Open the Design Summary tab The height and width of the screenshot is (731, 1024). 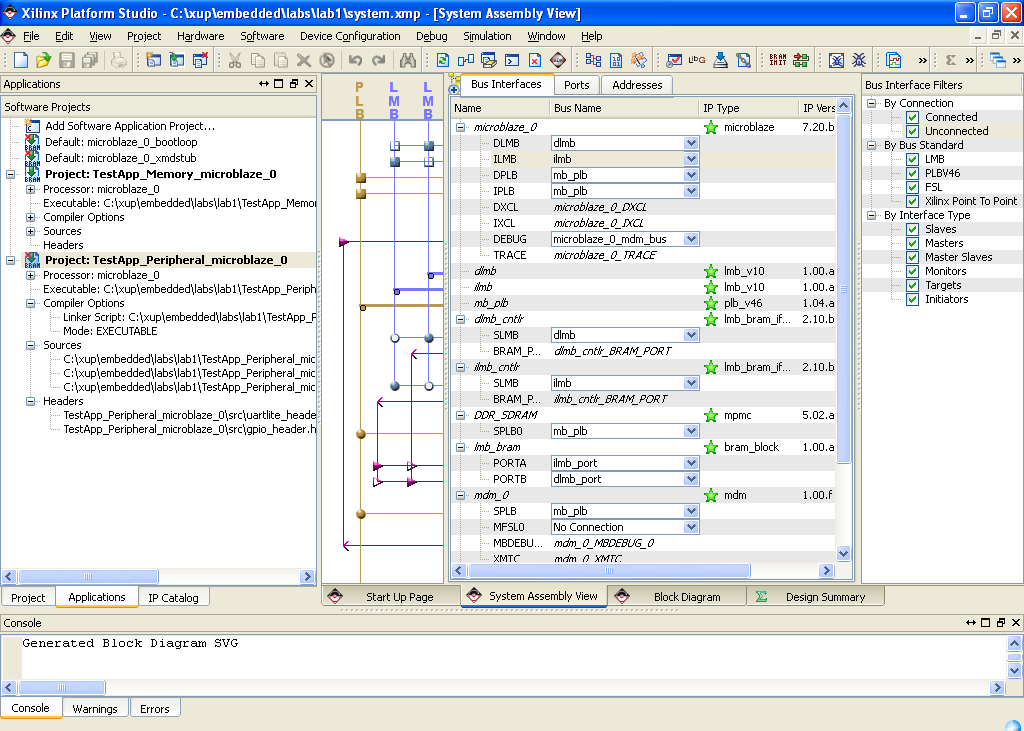pyautogui.click(x=816, y=596)
